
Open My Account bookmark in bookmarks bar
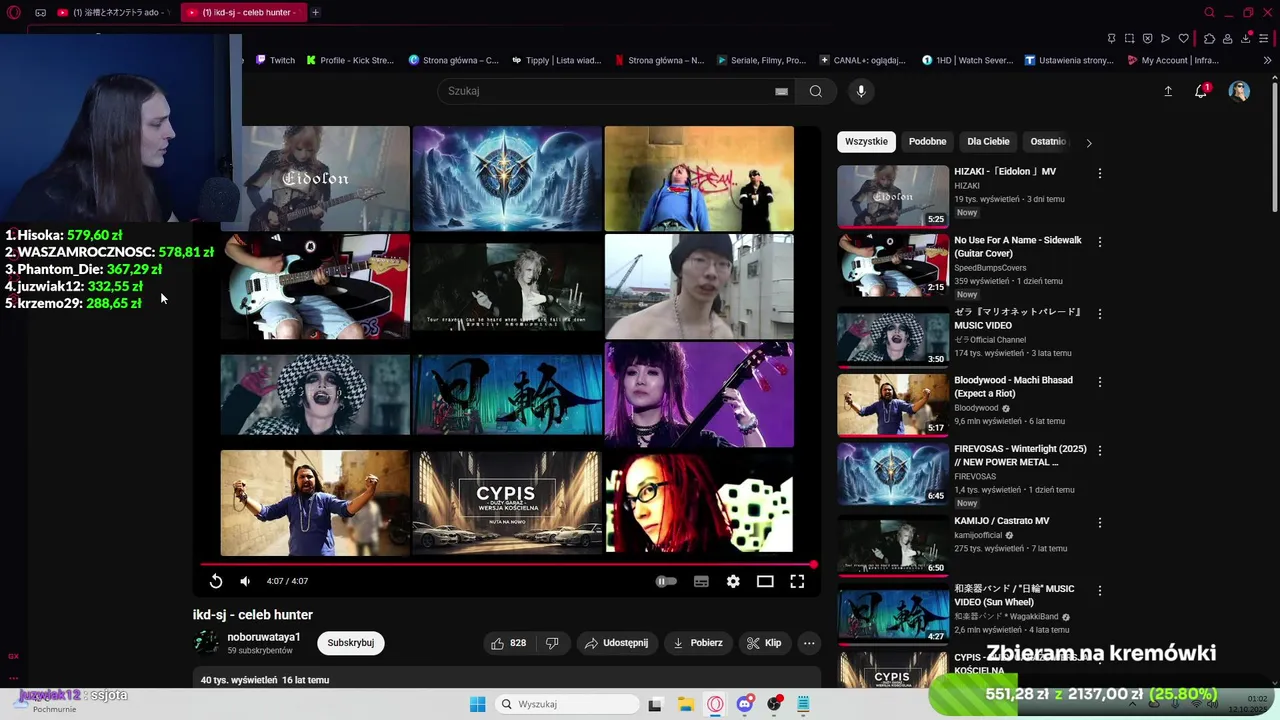1172,60
